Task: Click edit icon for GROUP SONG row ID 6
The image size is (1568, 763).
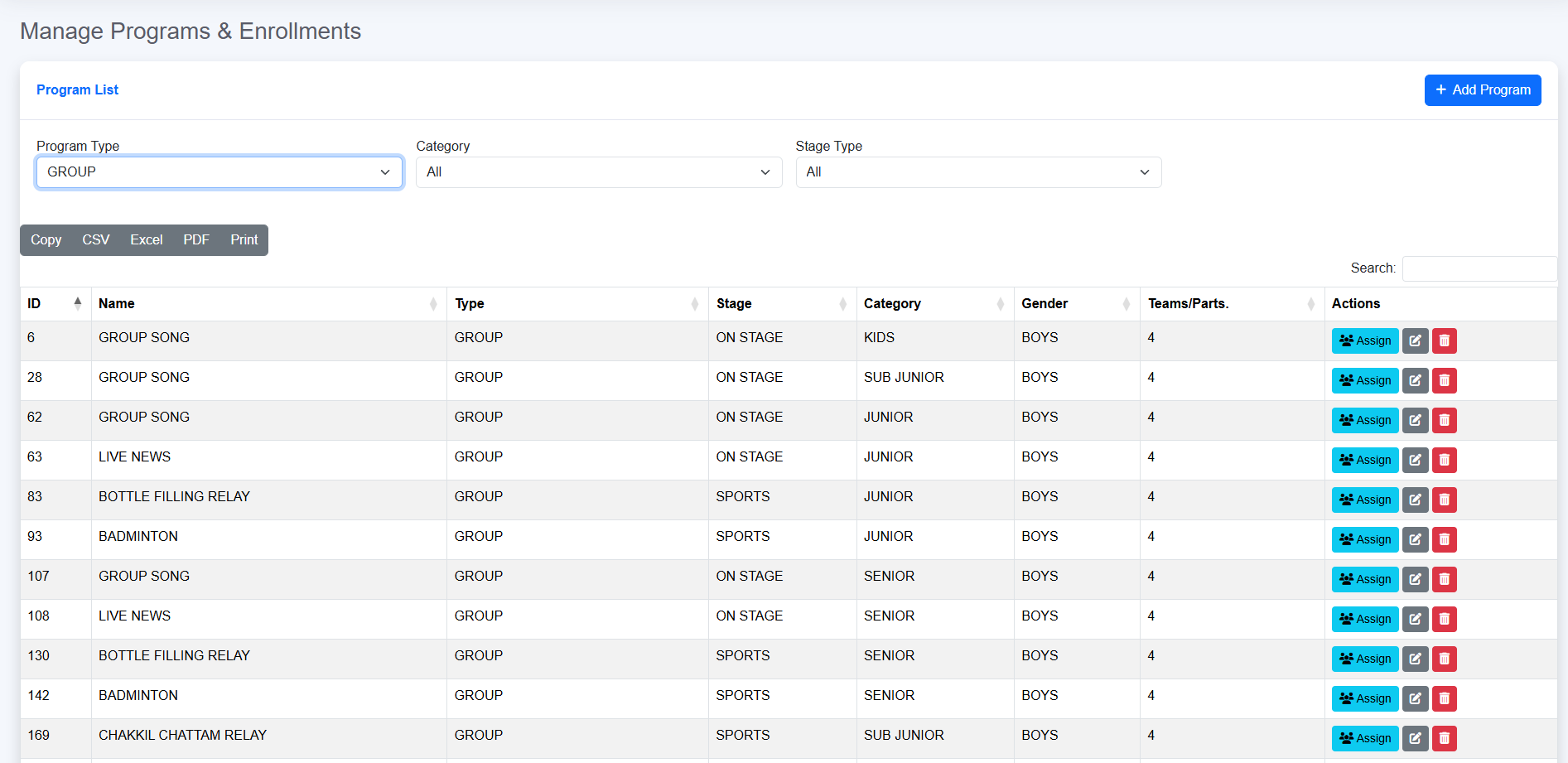Action: pos(1415,340)
